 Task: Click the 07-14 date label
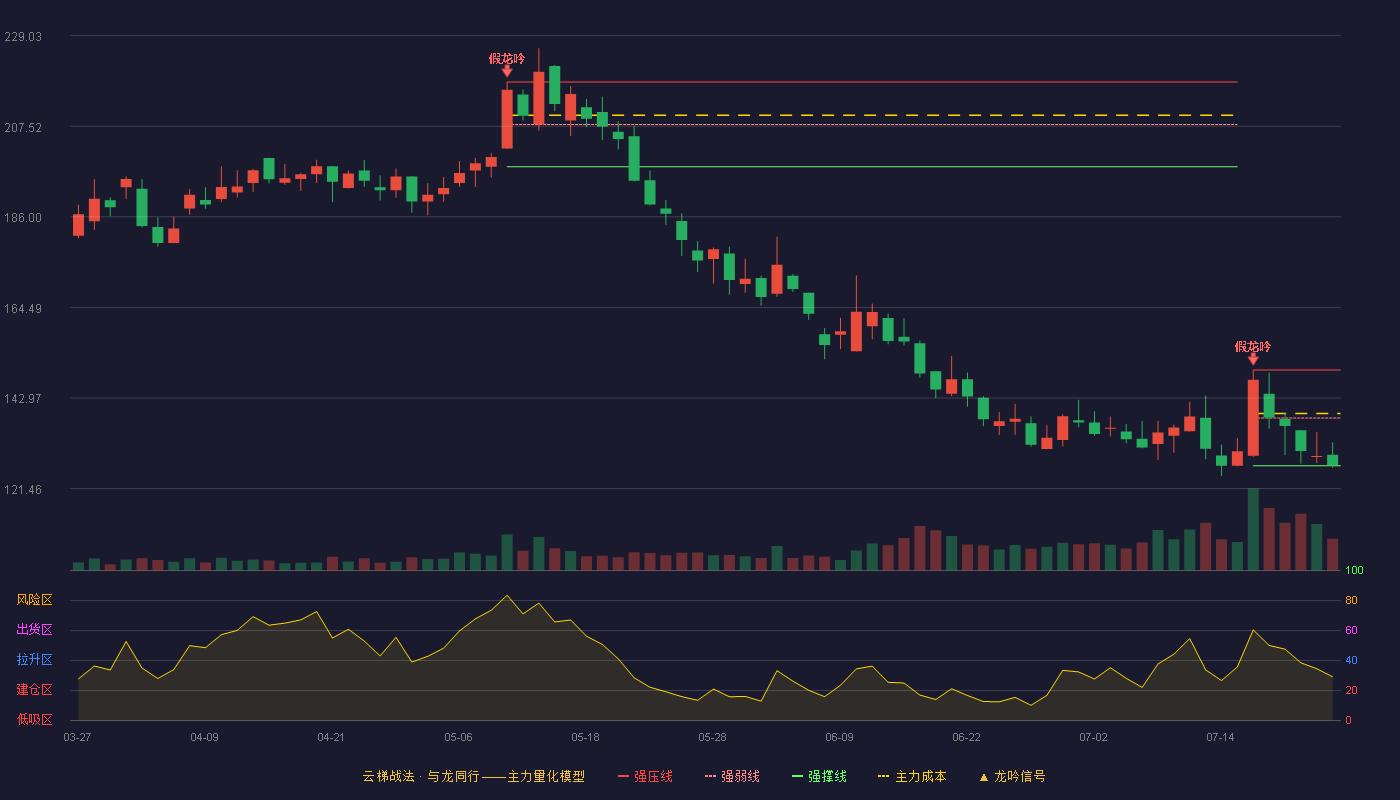1220,737
